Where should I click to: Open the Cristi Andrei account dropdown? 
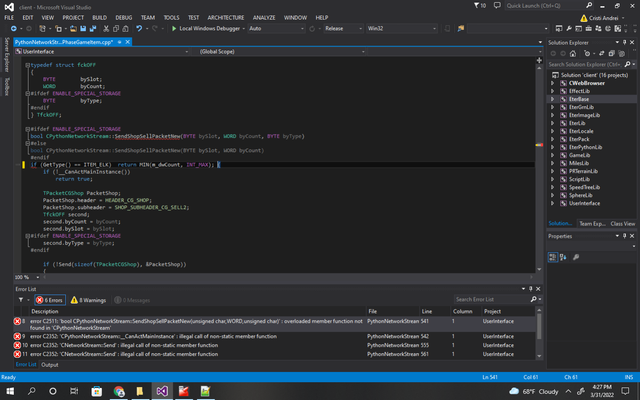(603, 18)
